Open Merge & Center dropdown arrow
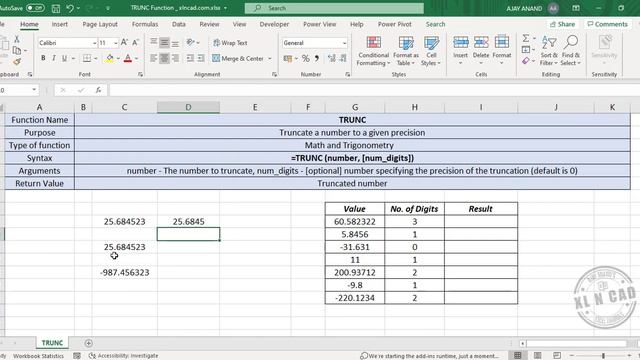The image size is (640, 360). coord(270,59)
